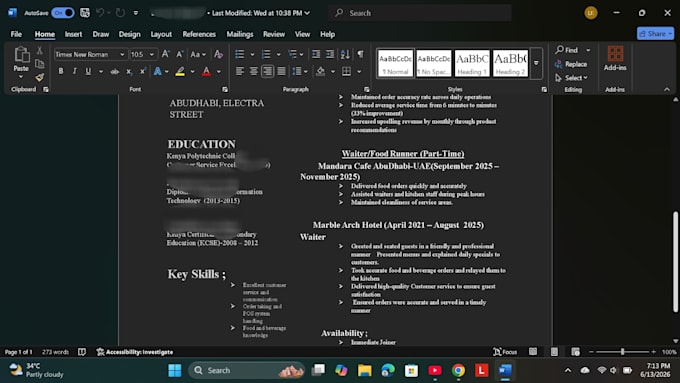Click the Shading paint bucket
This screenshot has width=680, height=383.
pos(320,71)
